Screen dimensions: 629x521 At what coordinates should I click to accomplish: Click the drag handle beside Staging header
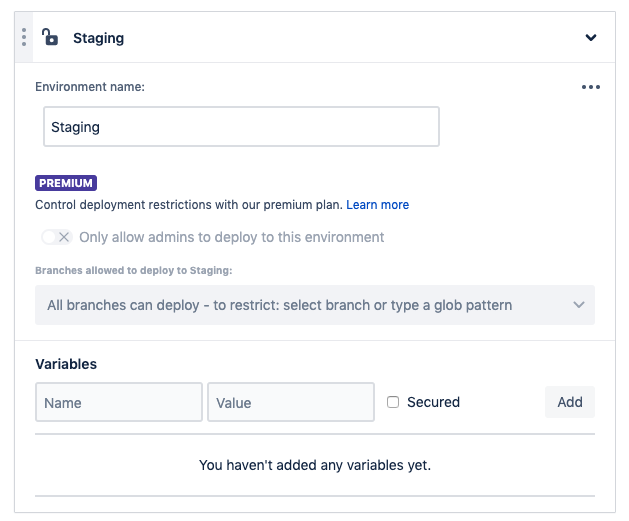tap(24, 38)
